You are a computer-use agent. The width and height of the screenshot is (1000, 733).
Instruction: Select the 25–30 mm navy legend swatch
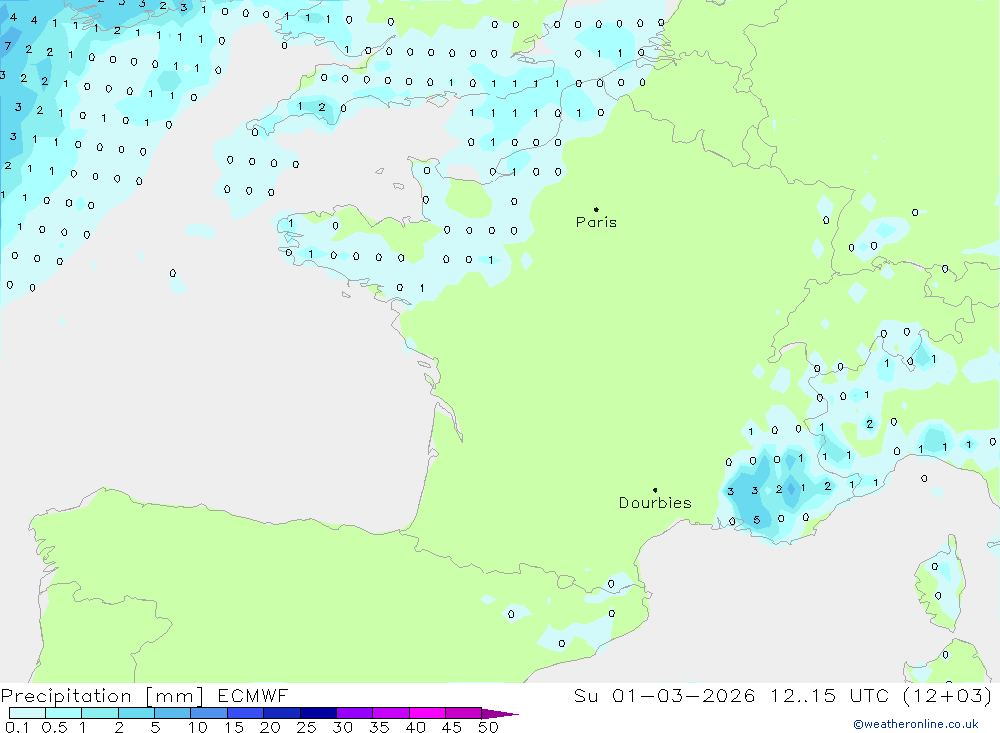(x=318, y=713)
